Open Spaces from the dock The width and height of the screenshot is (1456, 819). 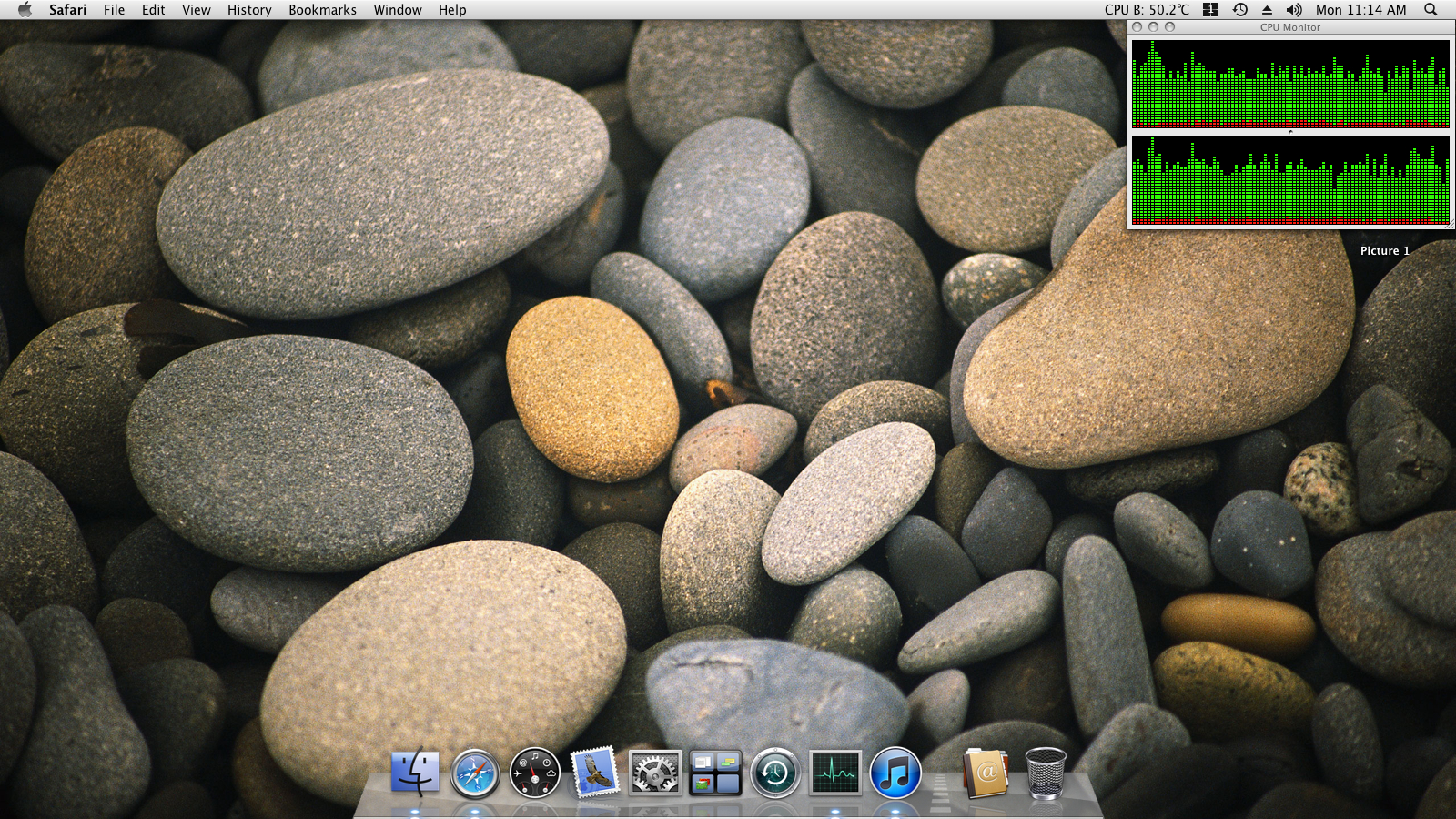click(715, 773)
